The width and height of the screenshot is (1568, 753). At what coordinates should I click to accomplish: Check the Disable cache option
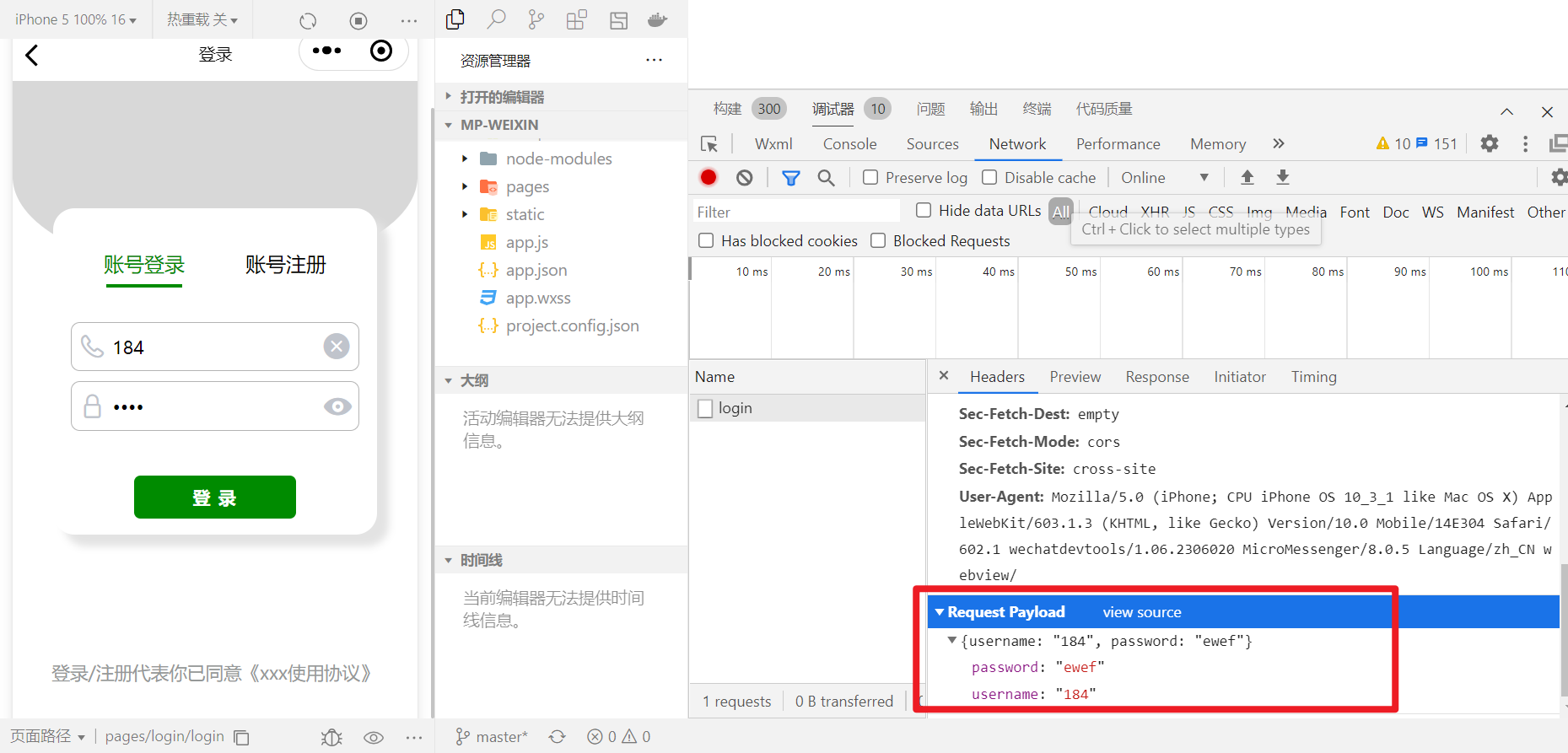(990, 177)
